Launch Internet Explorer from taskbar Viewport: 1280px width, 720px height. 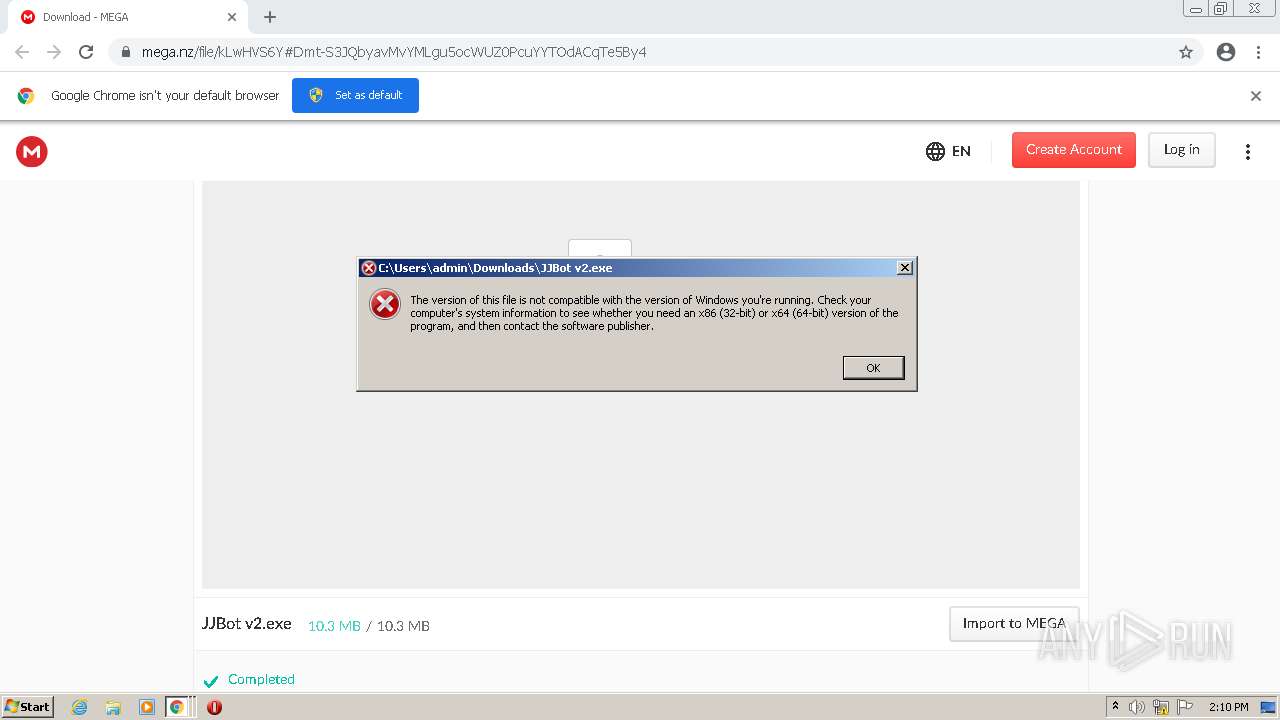[x=80, y=707]
